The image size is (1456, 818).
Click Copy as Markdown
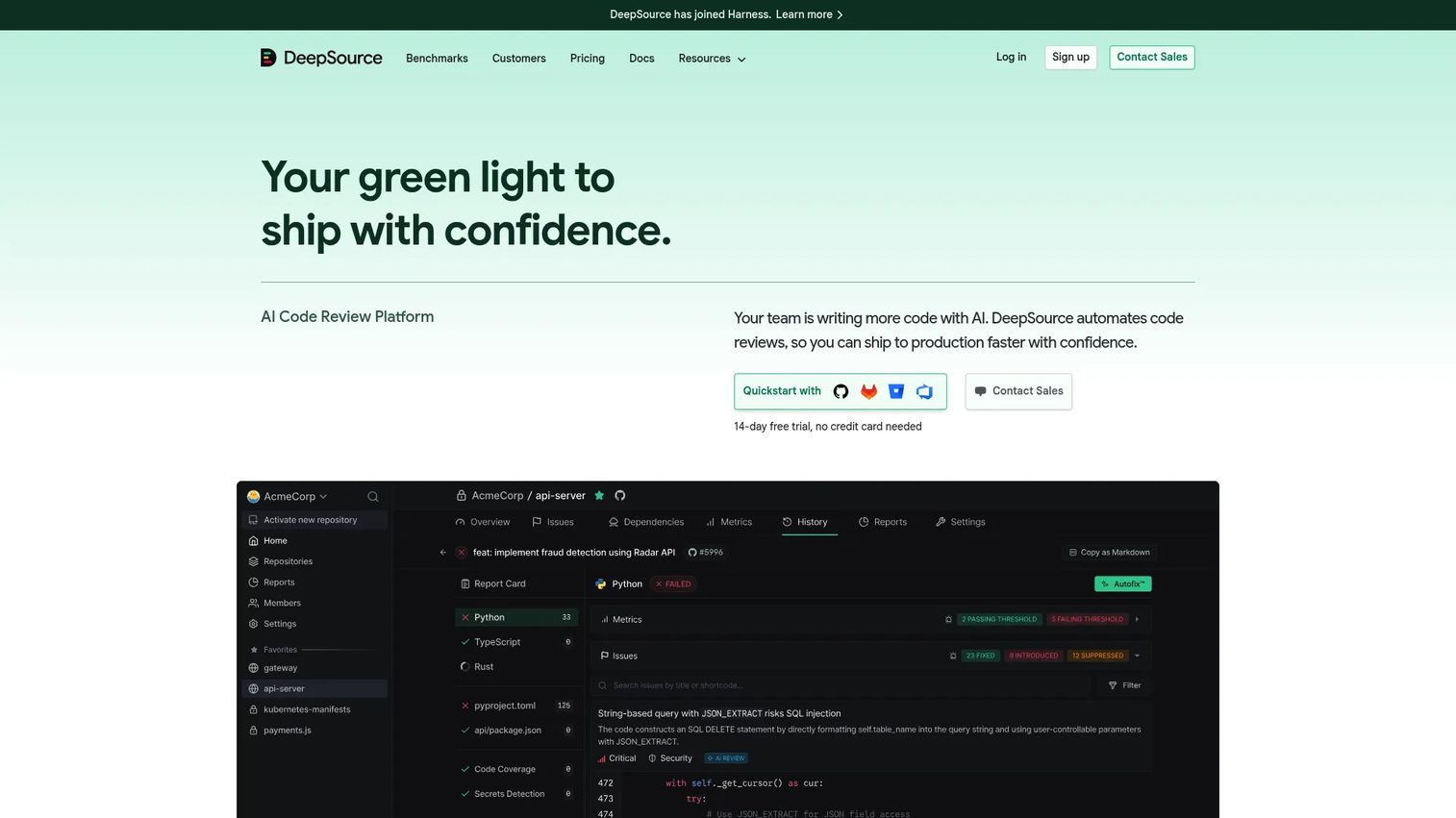[x=1109, y=553]
